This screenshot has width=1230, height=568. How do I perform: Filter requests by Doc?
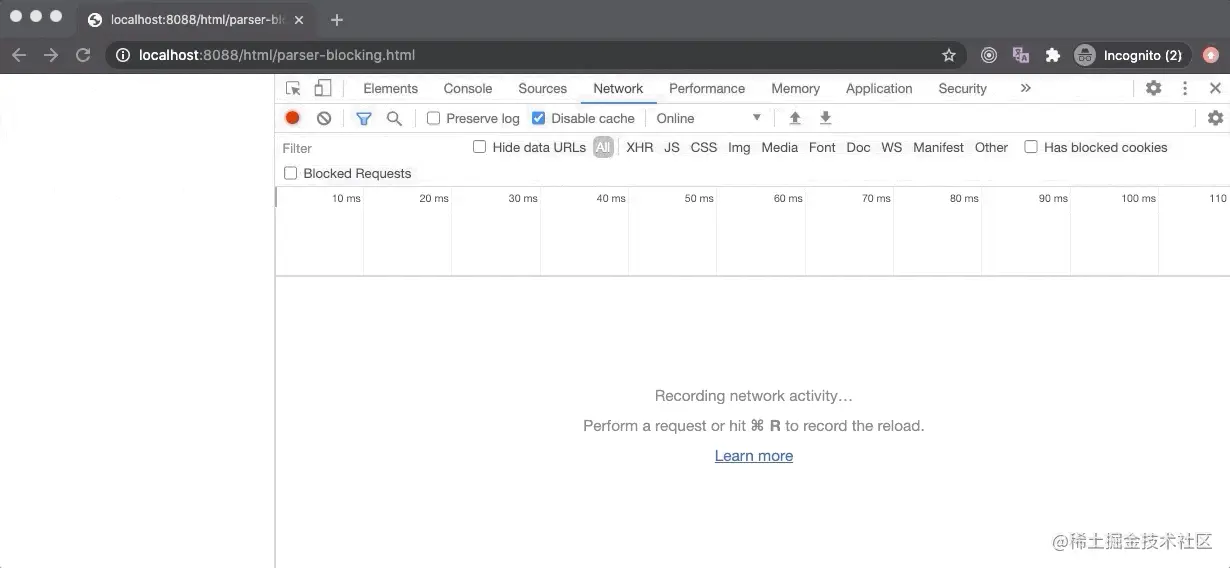point(858,147)
